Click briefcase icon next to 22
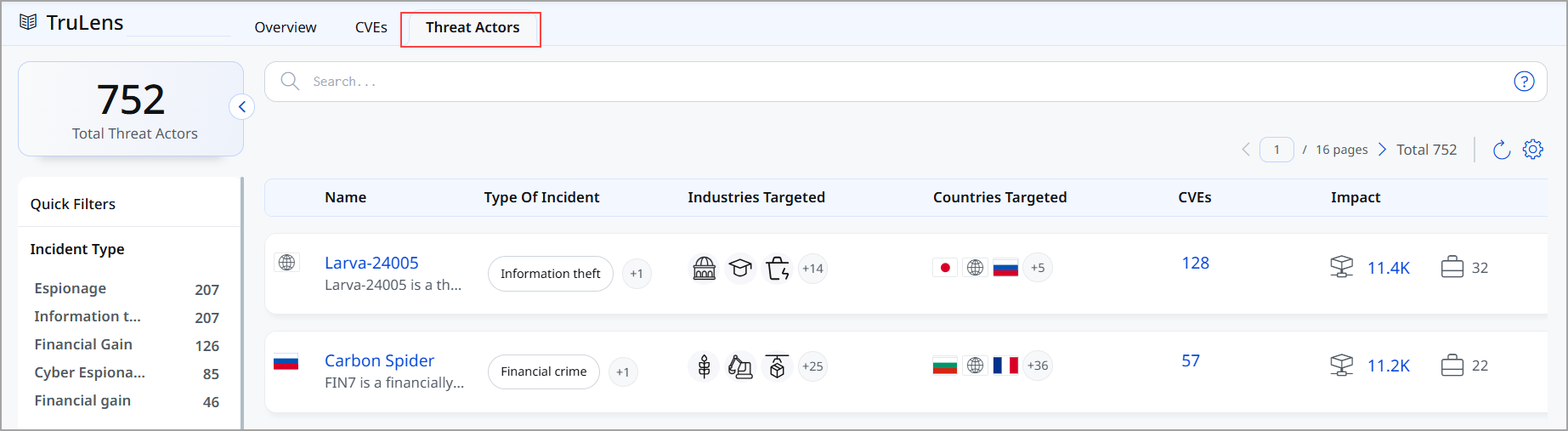 coord(1452,365)
